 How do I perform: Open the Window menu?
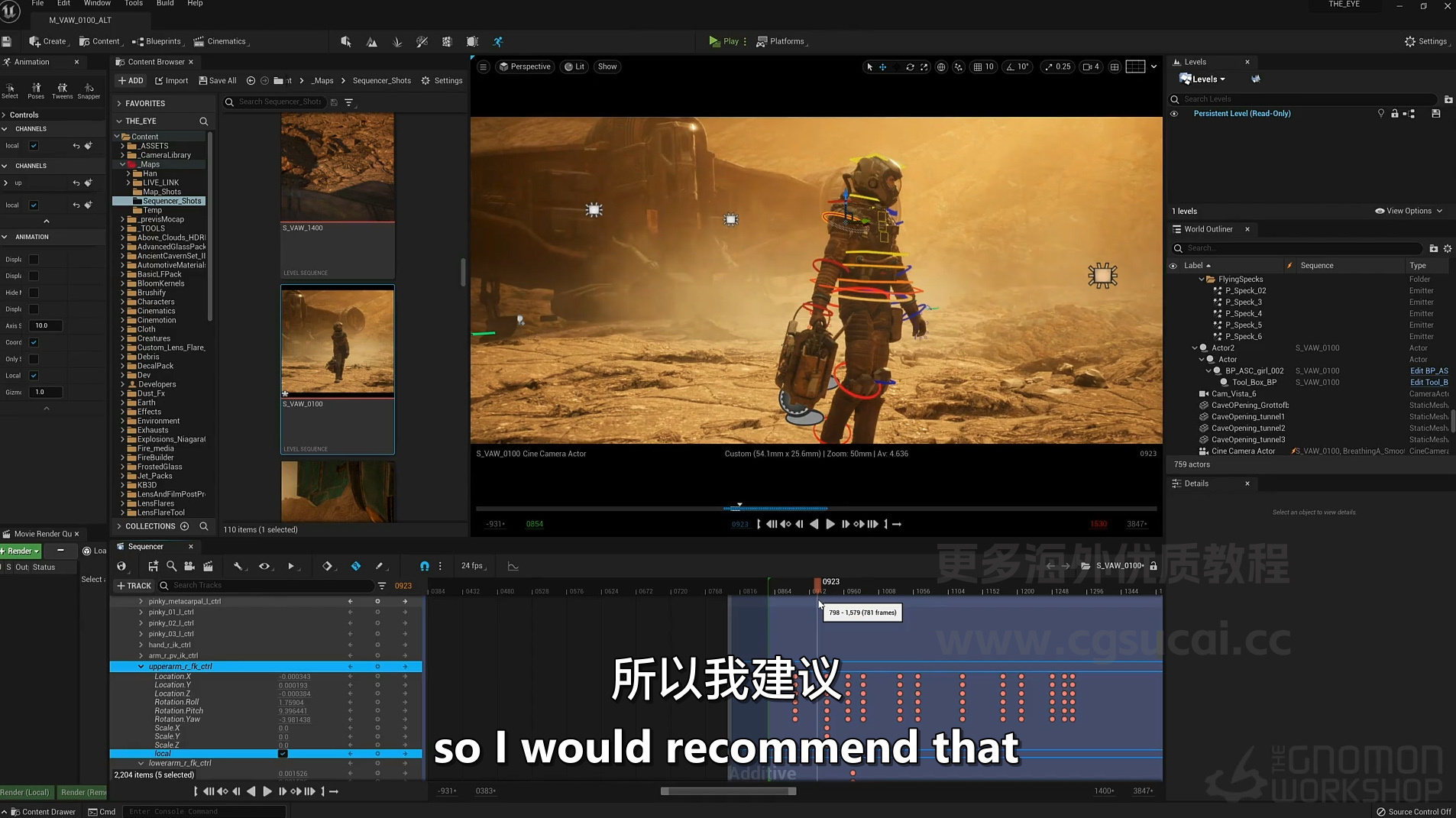97,4
